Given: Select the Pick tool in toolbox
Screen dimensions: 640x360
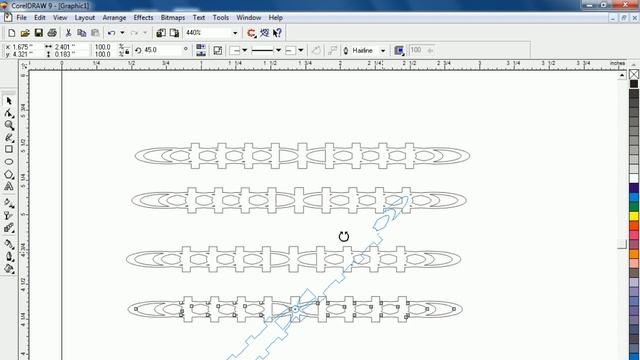Looking at the screenshot, I should 9,101.
